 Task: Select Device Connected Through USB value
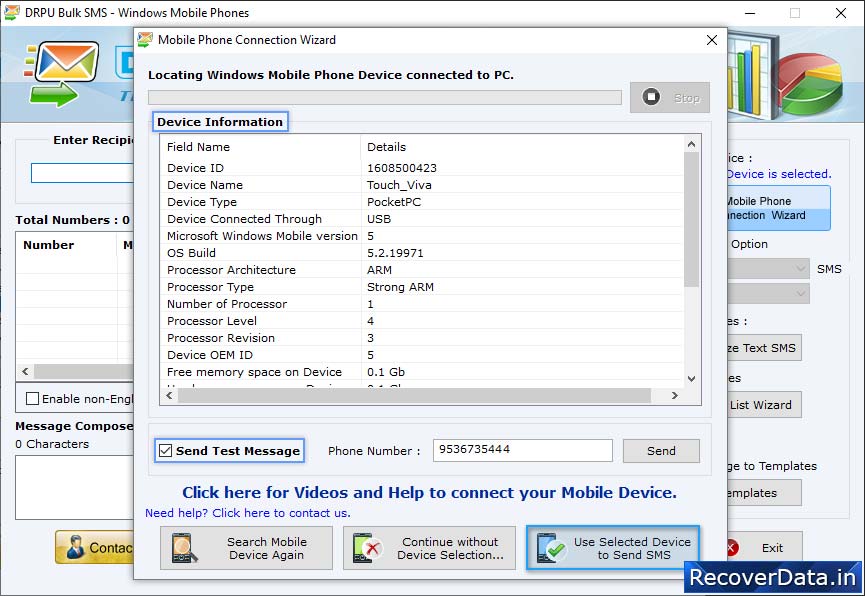379,219
